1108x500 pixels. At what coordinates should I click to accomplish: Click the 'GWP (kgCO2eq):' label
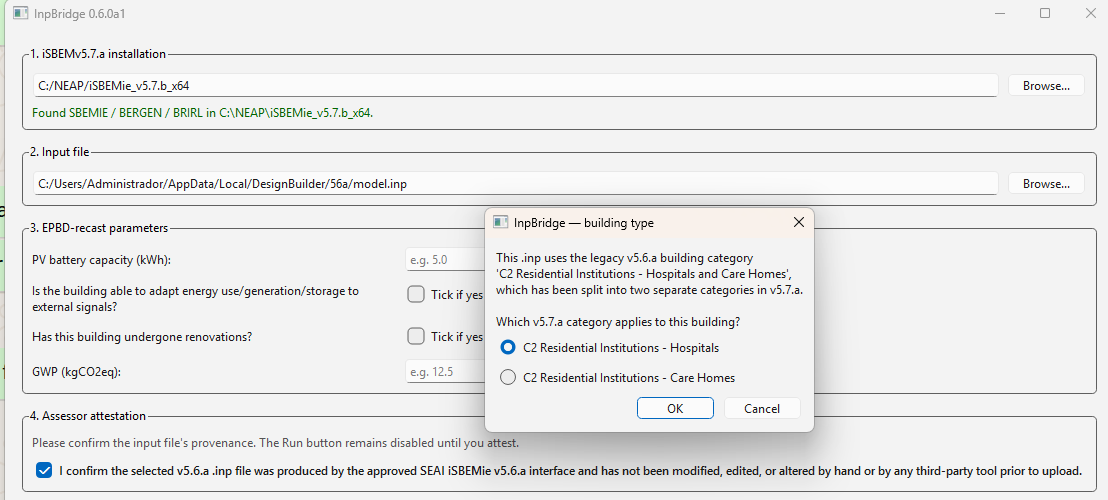77,371
